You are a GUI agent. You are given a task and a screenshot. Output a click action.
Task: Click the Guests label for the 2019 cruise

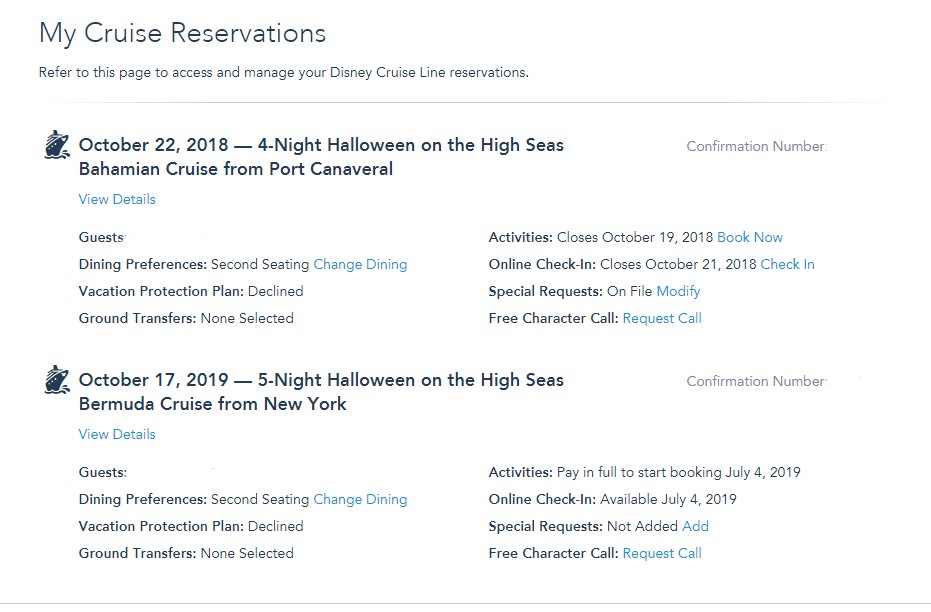(x=103, y=473)
